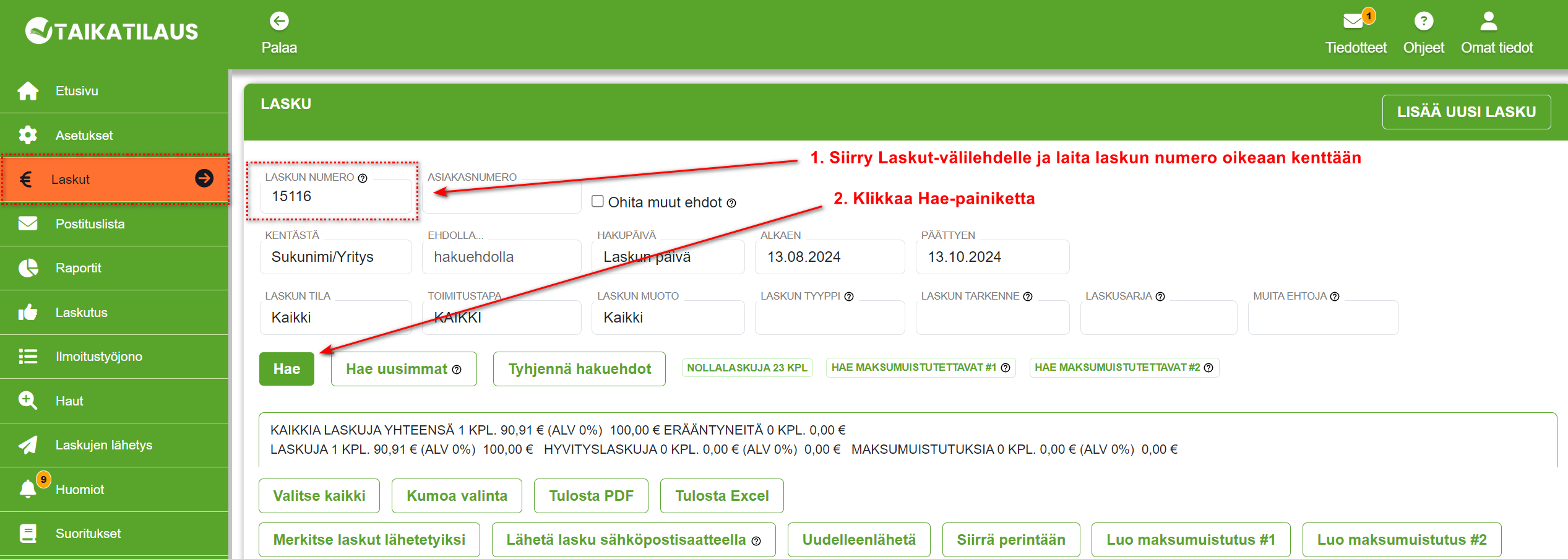Click the help icon beside Laskusarja
1568x559 pixels.
(1160, 297)
